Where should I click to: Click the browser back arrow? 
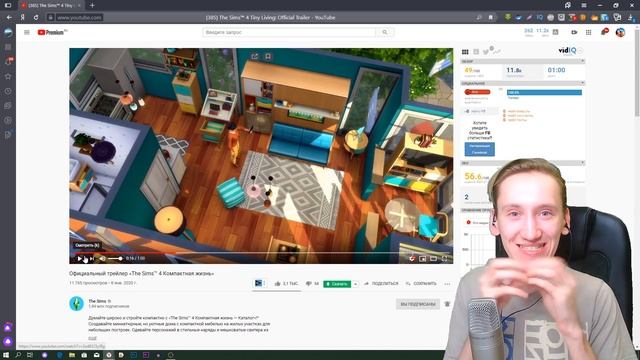click(x=9, y=18)
